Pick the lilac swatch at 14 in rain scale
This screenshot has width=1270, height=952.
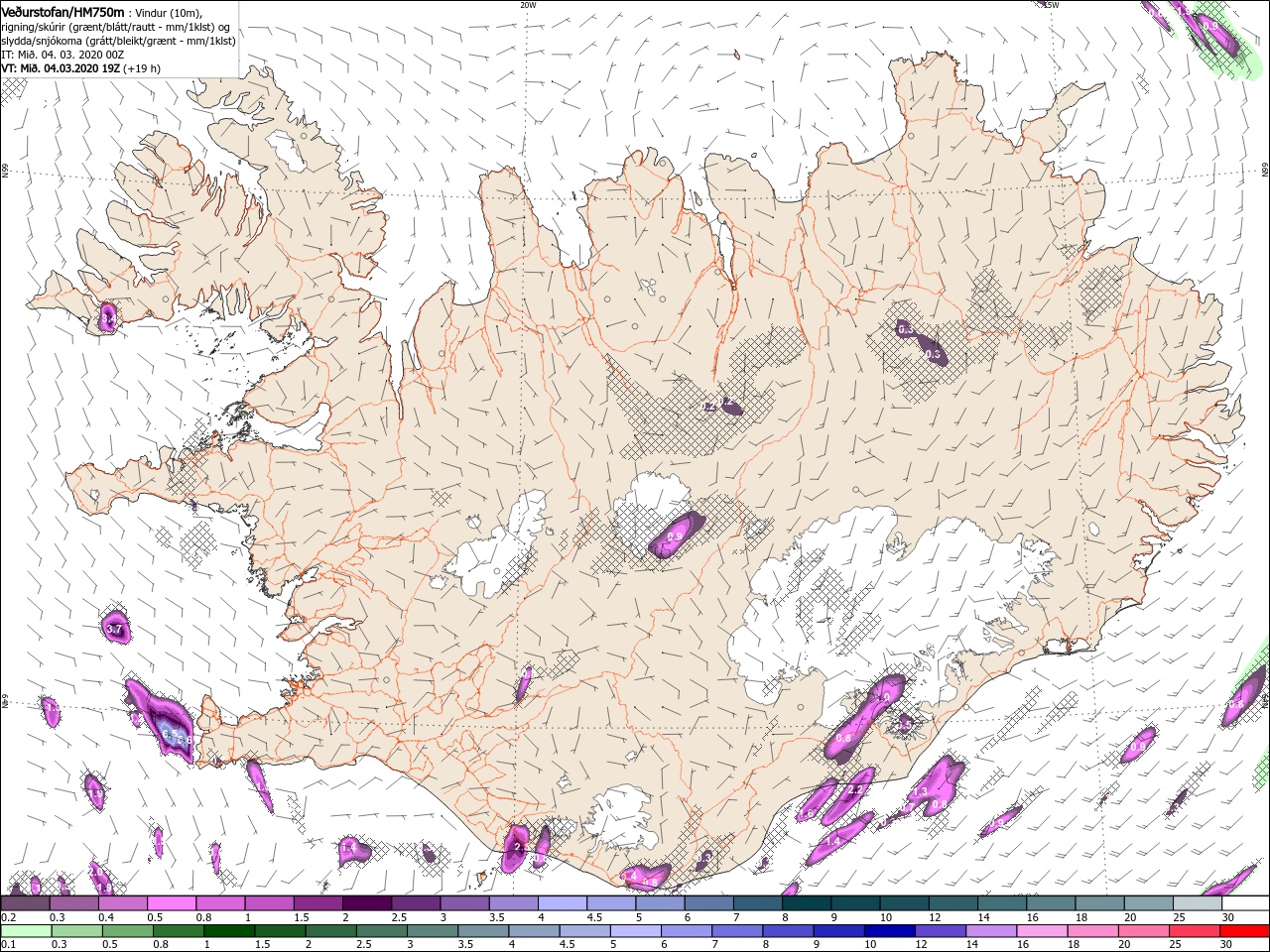click(990, 931)
